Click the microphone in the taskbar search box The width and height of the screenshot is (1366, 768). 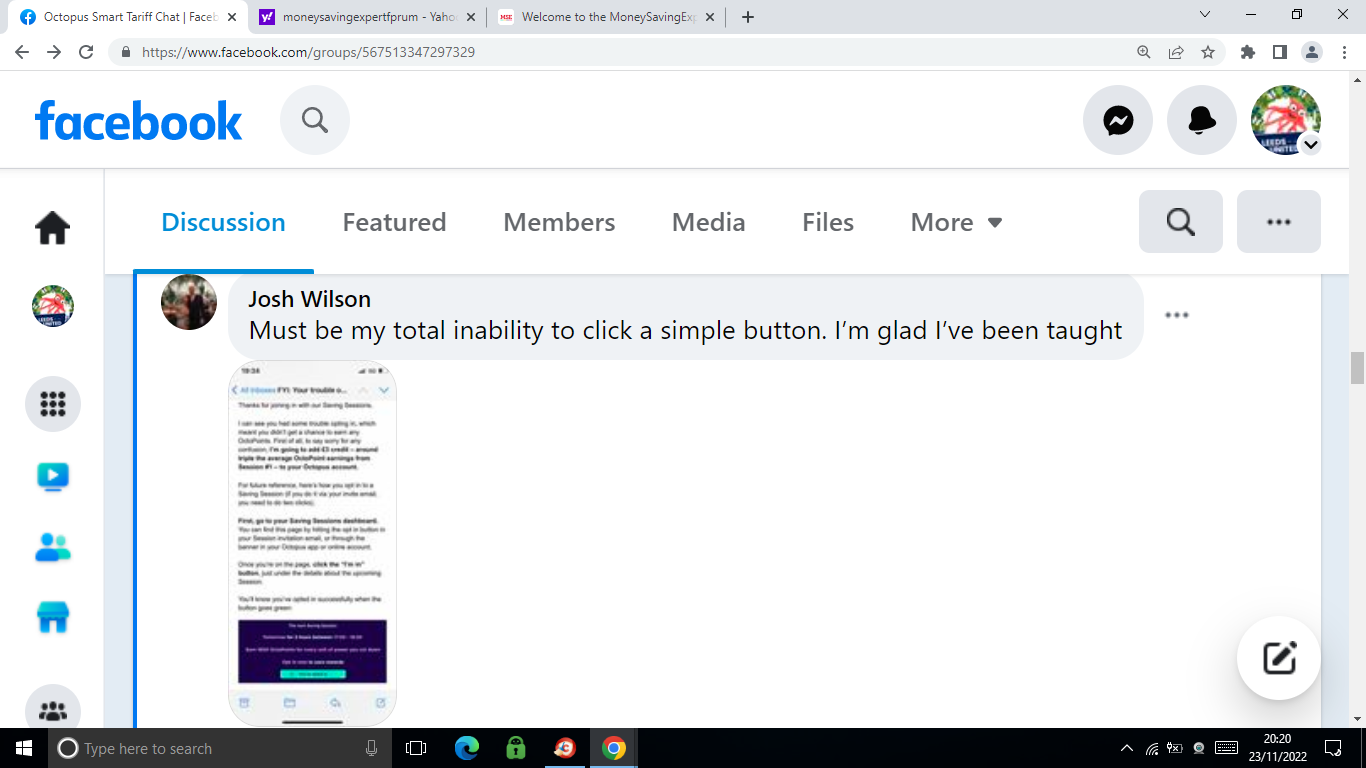coord(372,748)
